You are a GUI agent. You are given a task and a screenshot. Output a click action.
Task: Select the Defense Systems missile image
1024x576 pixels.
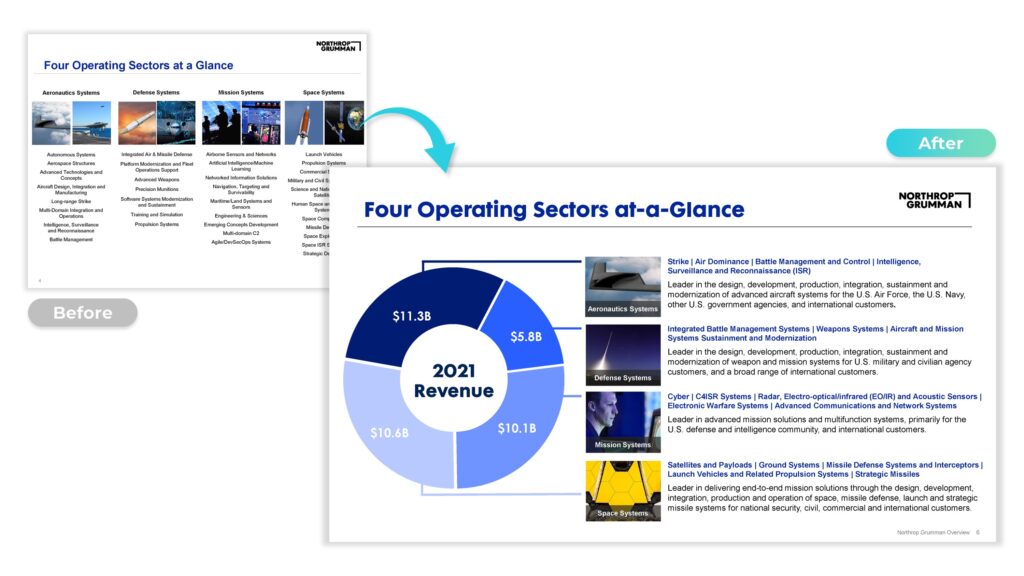pos(622,354)
